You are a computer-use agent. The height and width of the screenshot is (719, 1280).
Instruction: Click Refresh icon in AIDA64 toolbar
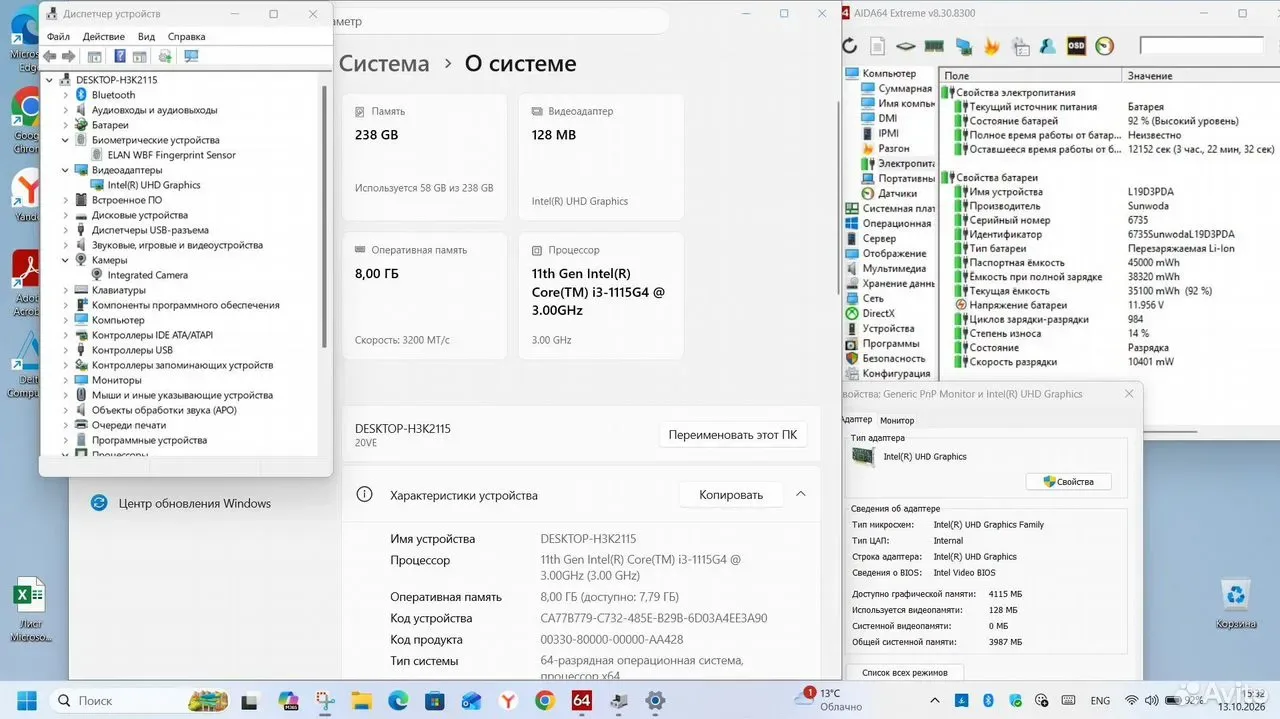(850, 46)
